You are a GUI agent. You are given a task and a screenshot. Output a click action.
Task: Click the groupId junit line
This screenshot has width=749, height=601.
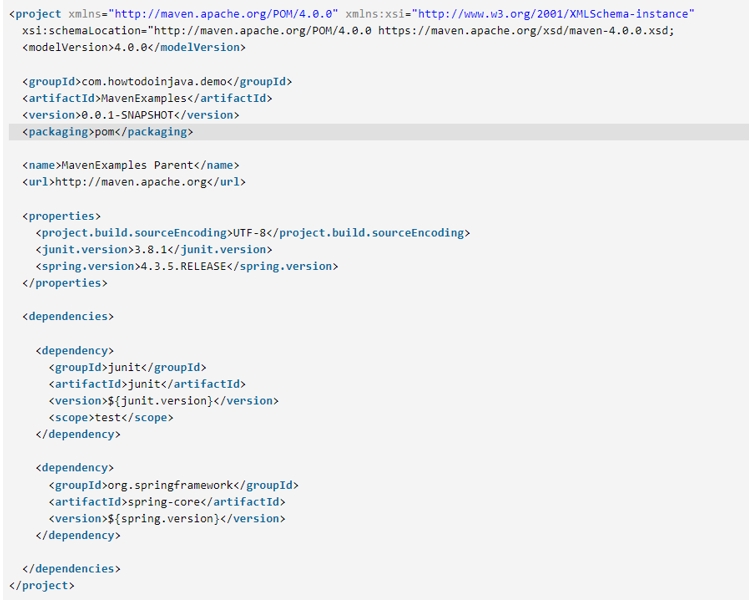(127, 367)
